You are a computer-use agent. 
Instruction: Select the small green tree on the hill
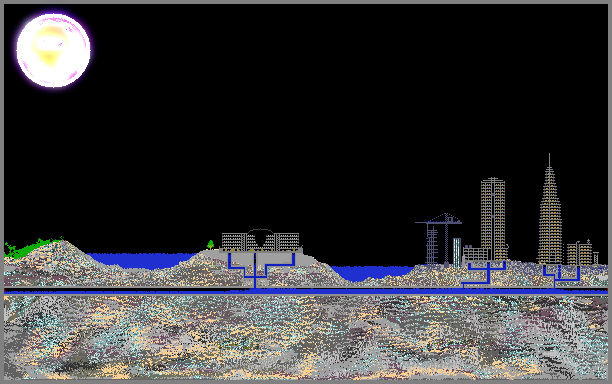210,245
